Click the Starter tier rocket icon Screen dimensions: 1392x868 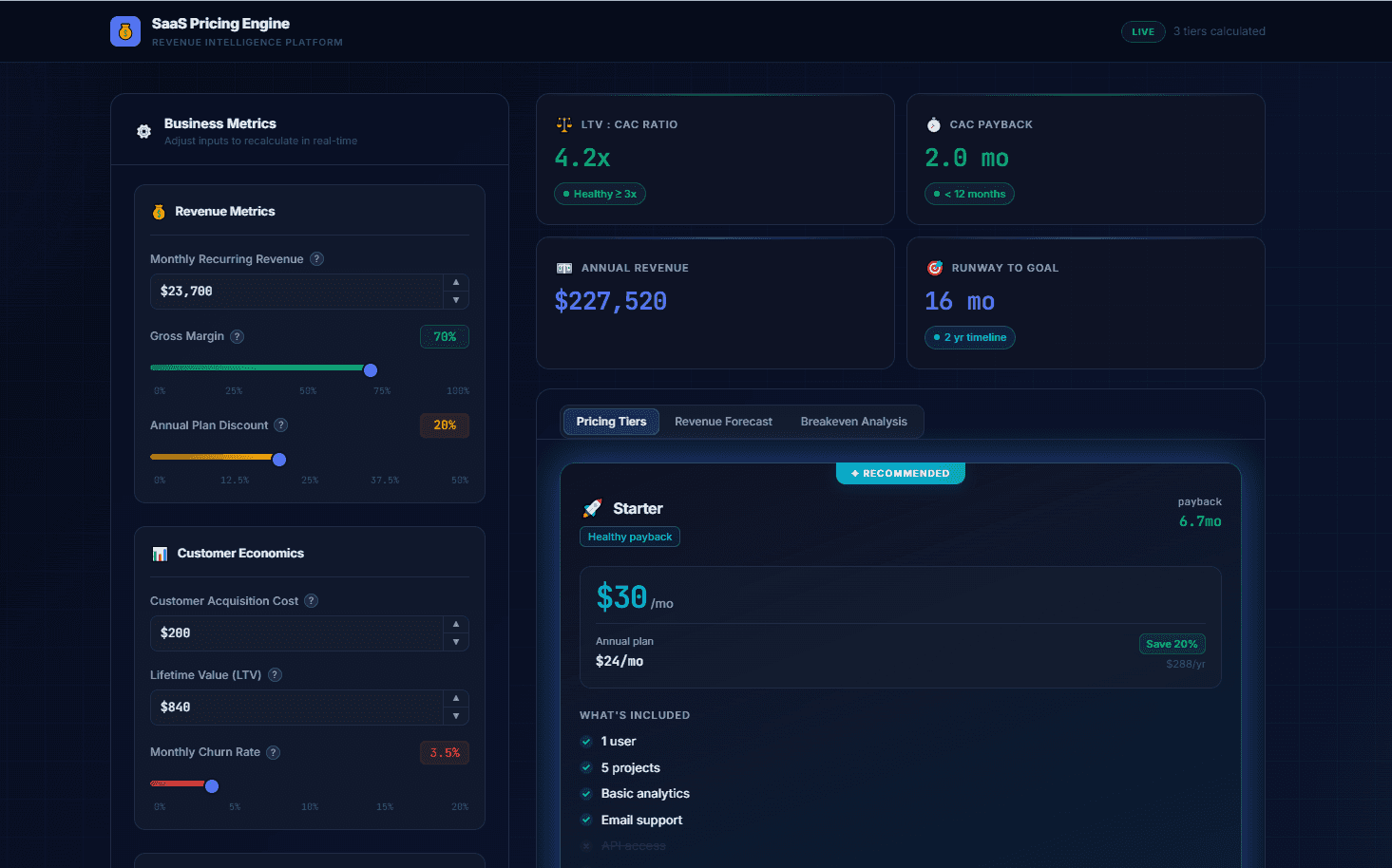pyautogui.click(x=592, y=508)
